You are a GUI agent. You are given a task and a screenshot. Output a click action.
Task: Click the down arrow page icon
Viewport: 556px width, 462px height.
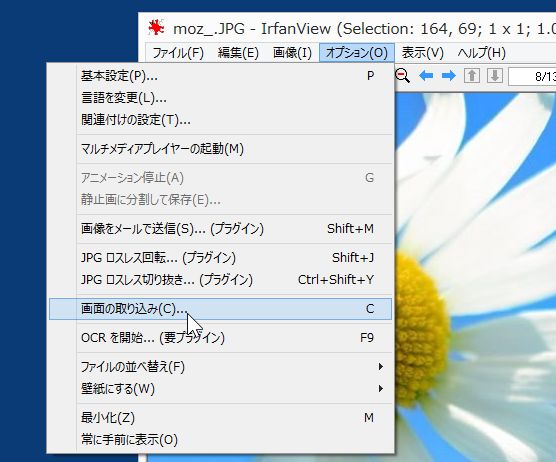(495, 76)
